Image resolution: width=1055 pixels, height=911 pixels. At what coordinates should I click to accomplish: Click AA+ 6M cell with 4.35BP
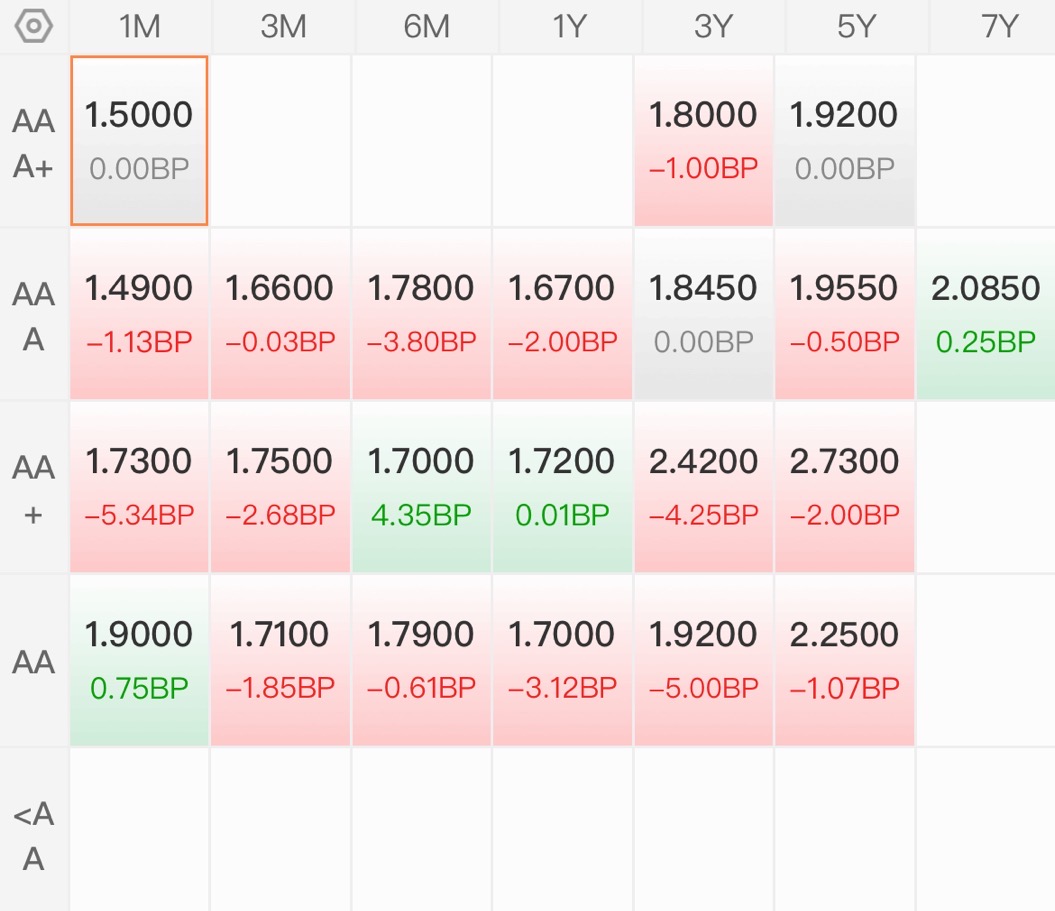coord(421,487)
